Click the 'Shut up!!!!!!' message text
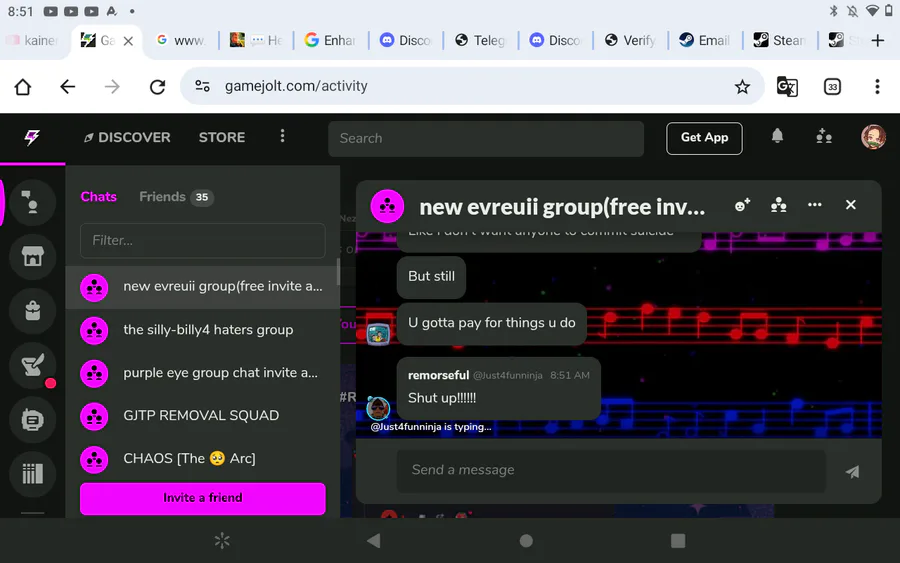This screenshot has width=900, height=563. [x=442, y=398]
